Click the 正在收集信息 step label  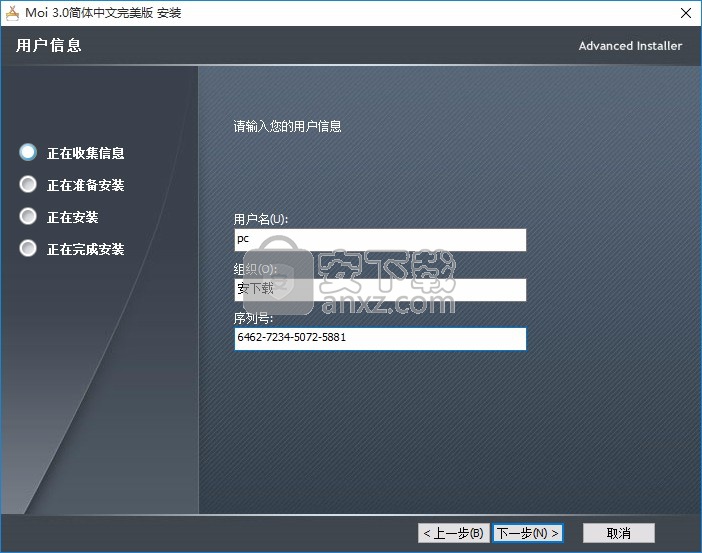click(86, 153)
